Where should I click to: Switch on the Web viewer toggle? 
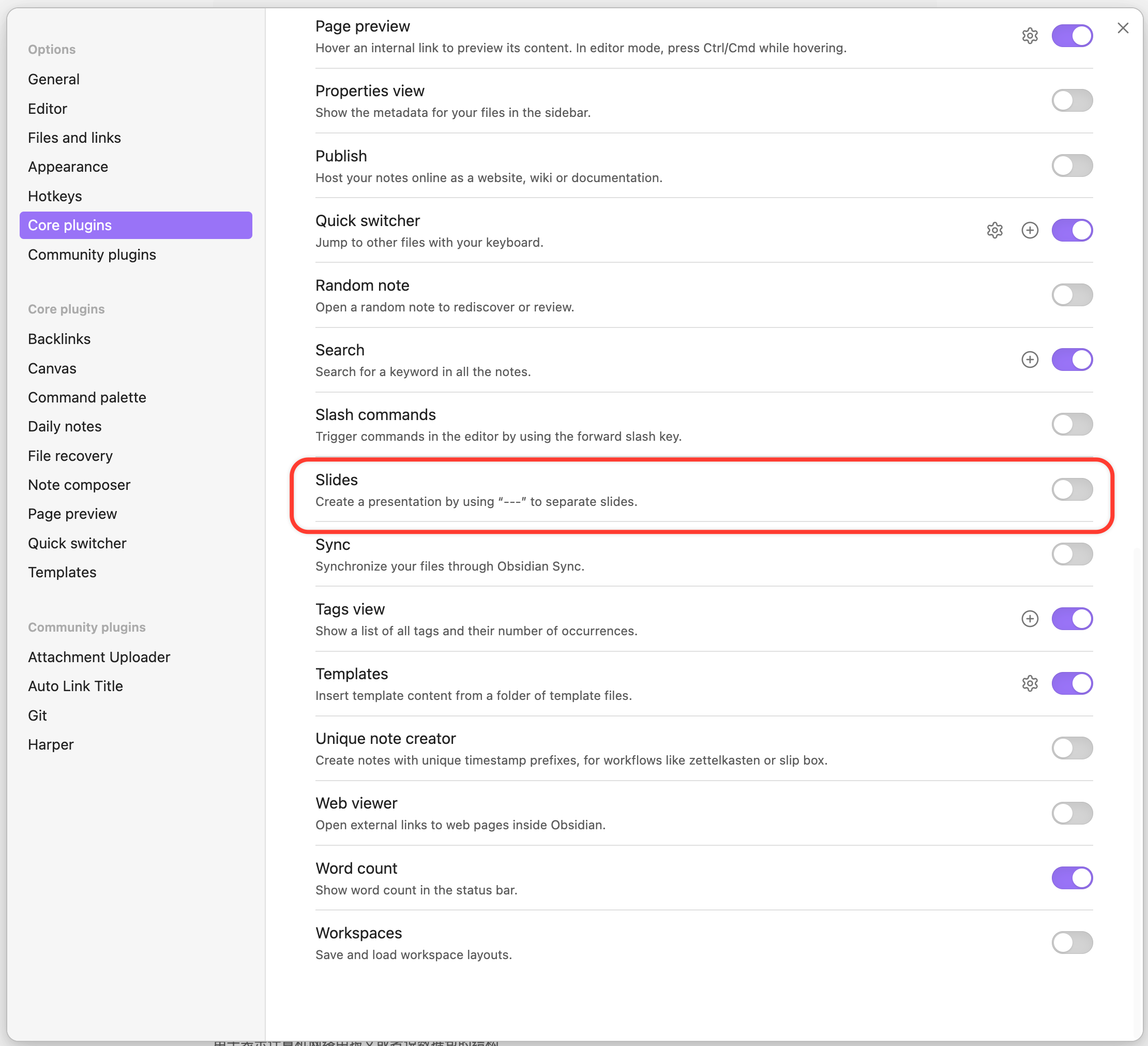pos(1071,813)
